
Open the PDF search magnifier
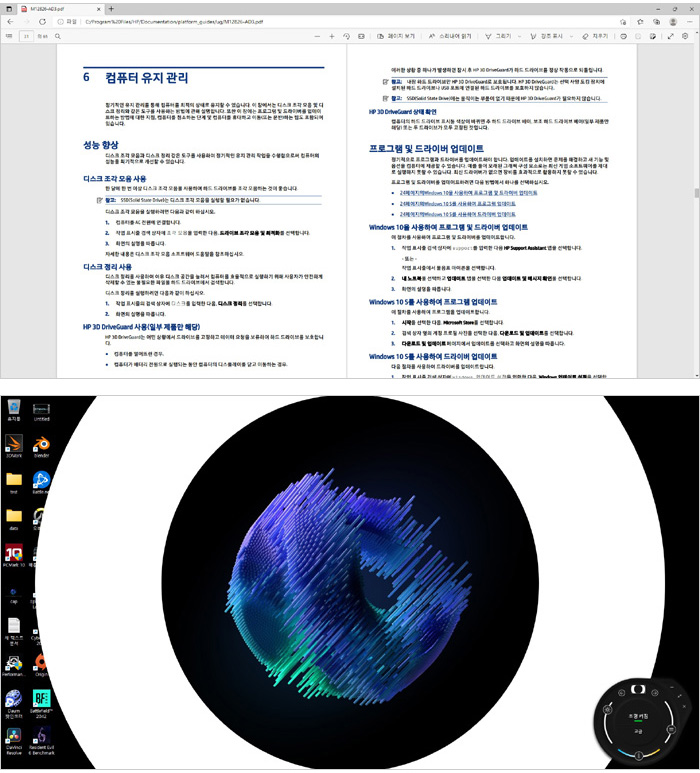58,36
